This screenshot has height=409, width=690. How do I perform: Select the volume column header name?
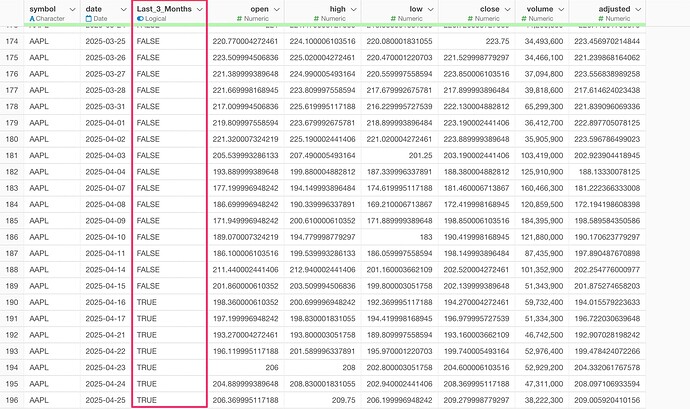(x=540, y=9)
